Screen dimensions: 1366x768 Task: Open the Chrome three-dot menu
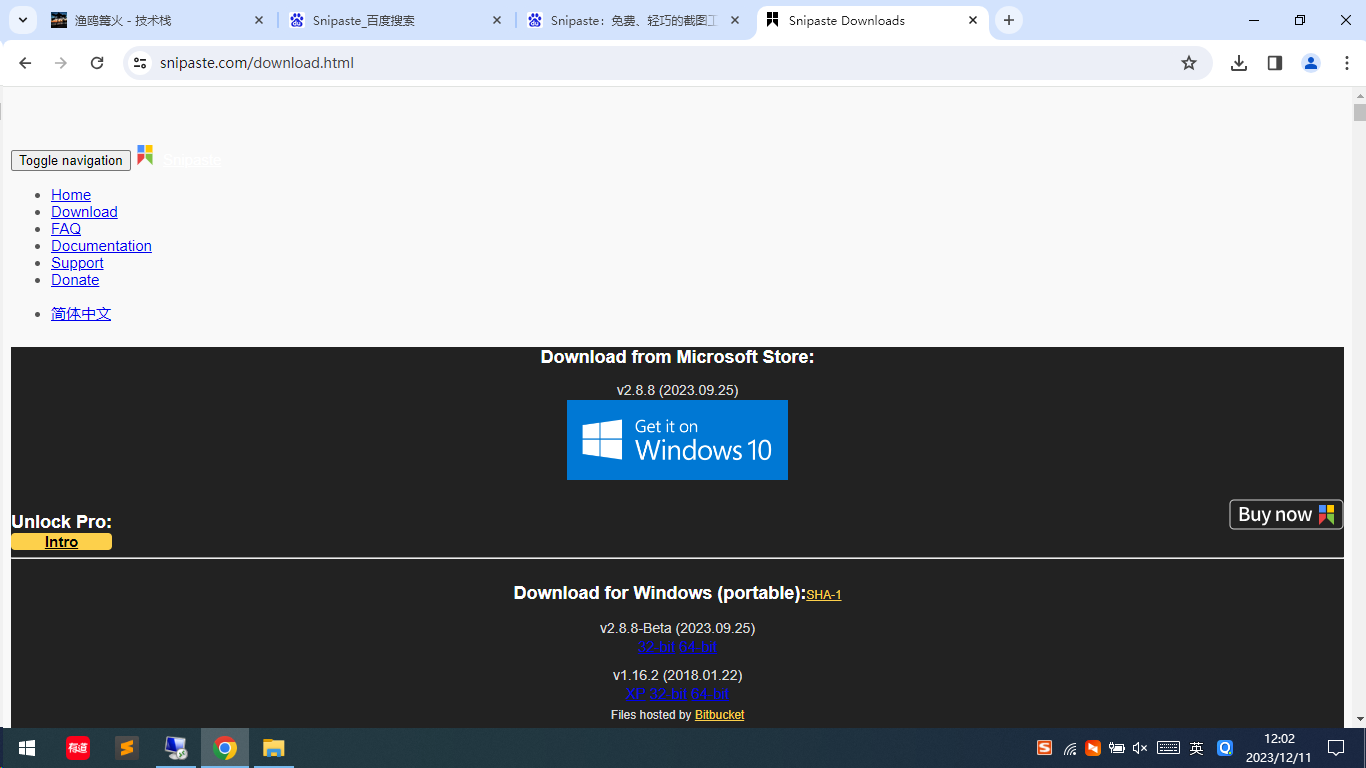point(1347,63)
